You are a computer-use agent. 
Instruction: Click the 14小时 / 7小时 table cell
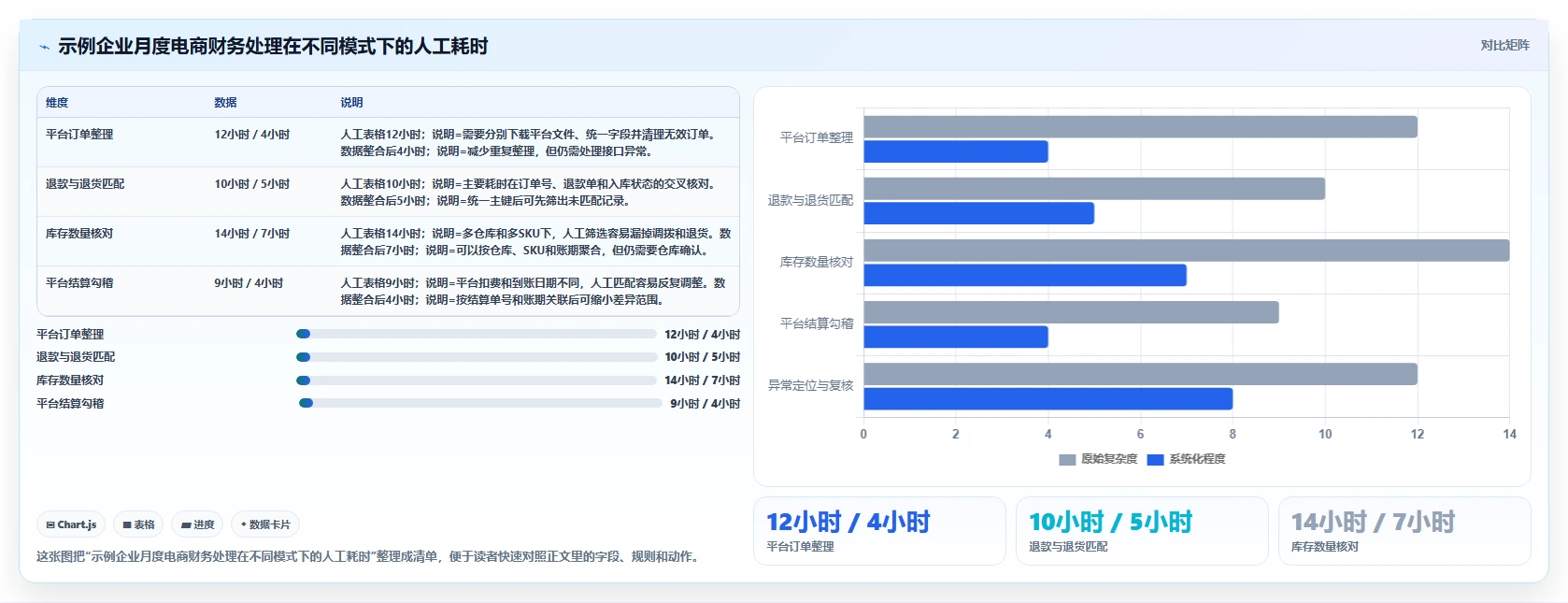[x=252, y=234]
